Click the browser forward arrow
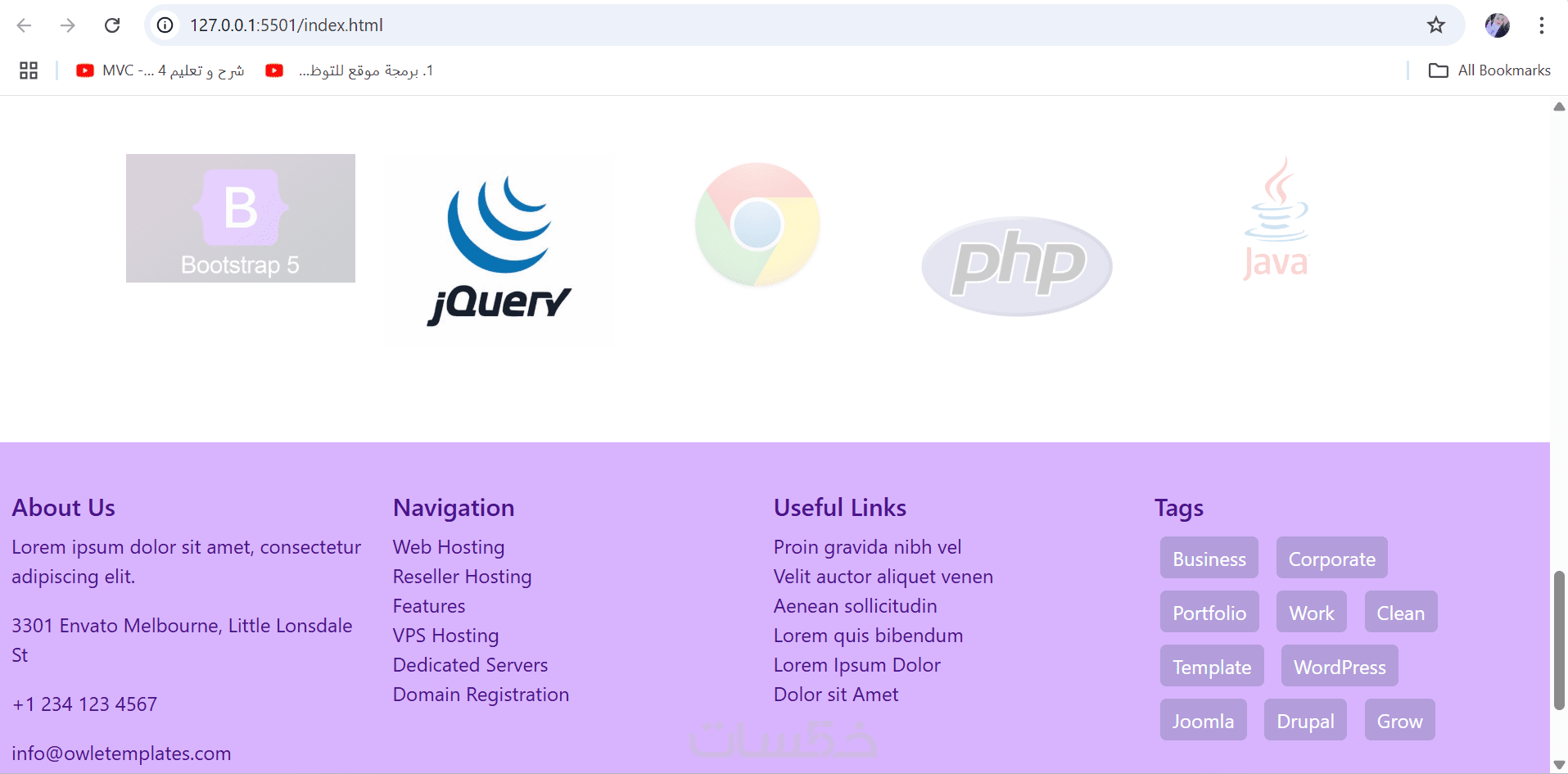1568x774 pixels. point(68,25)
